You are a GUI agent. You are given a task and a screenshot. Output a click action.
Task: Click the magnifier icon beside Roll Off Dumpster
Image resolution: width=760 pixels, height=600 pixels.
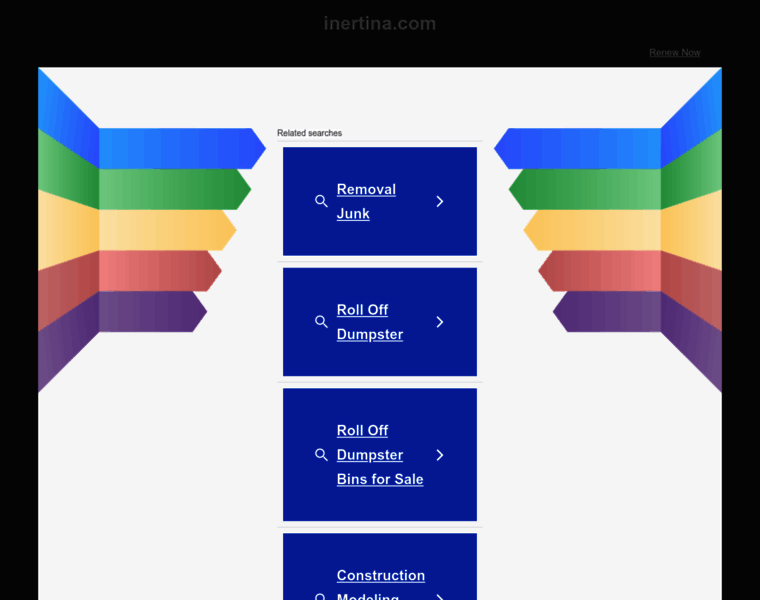(x=321, y=322)
